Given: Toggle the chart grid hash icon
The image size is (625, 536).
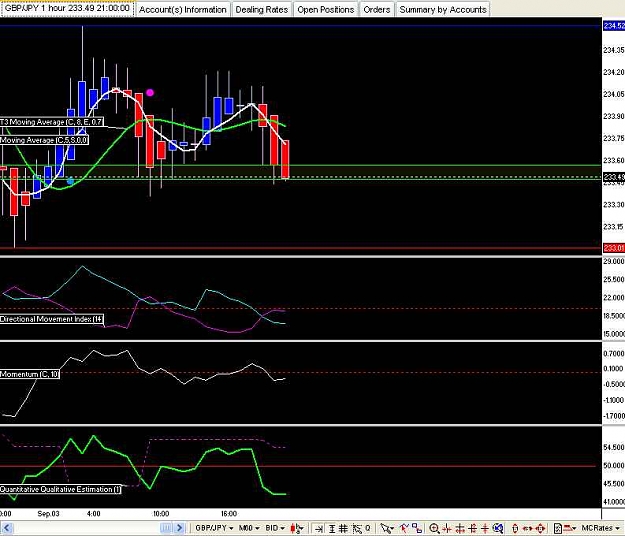Looking at the screenshot, I should pos(343,528).
